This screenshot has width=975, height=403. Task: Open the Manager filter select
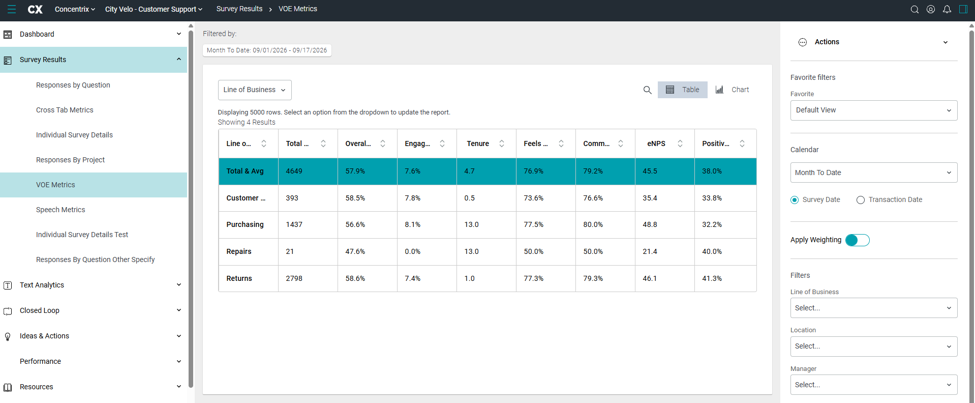pyautogui.click(x=874, y=385)
